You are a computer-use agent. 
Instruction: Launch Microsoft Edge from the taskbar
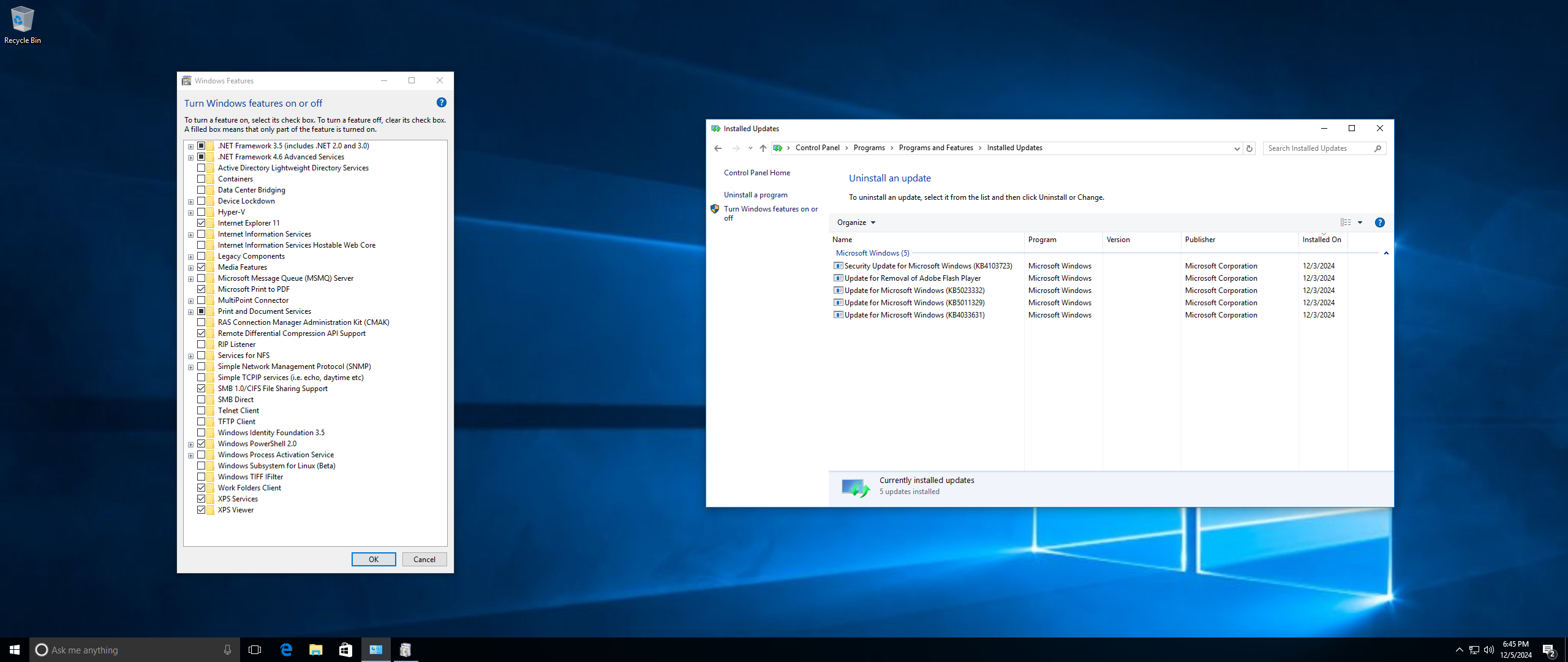286,650
